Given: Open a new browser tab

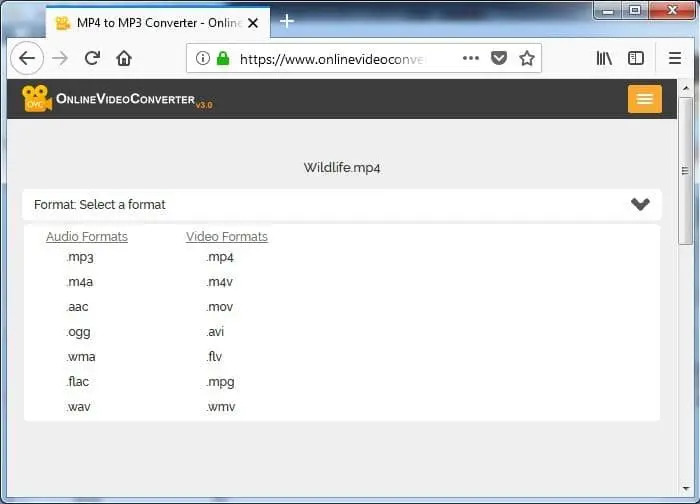Looking at the screenshot, I should pyautogui.click(x=287, y=21).
